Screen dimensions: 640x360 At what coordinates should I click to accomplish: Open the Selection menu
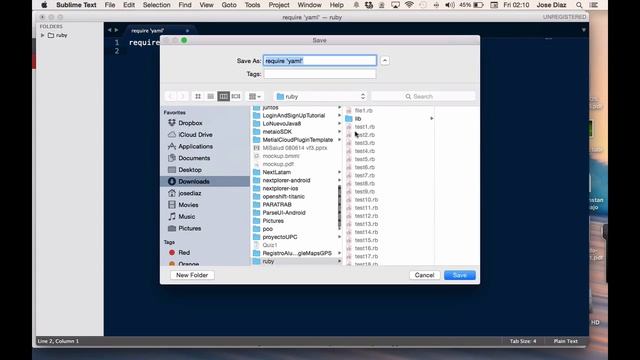pyautogui.click(x=157, y=5)
